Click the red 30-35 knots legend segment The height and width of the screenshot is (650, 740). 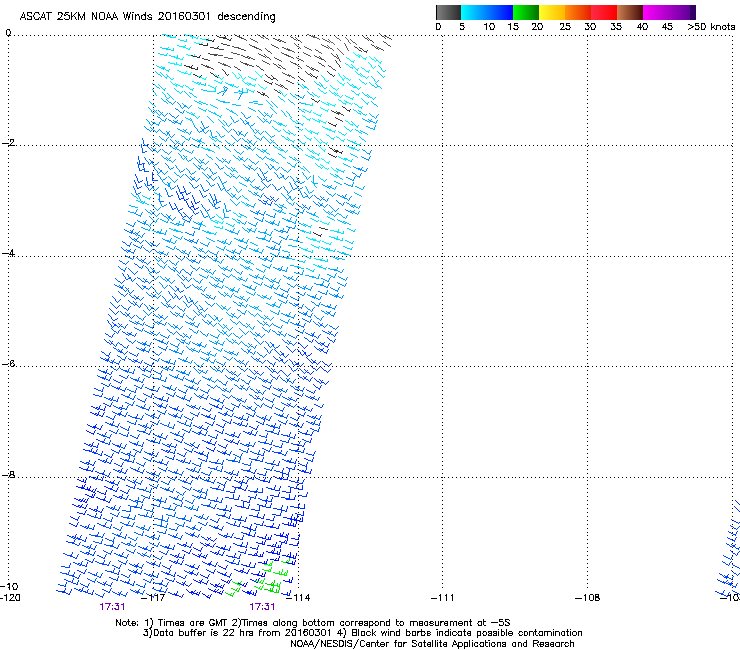[604, 12]
